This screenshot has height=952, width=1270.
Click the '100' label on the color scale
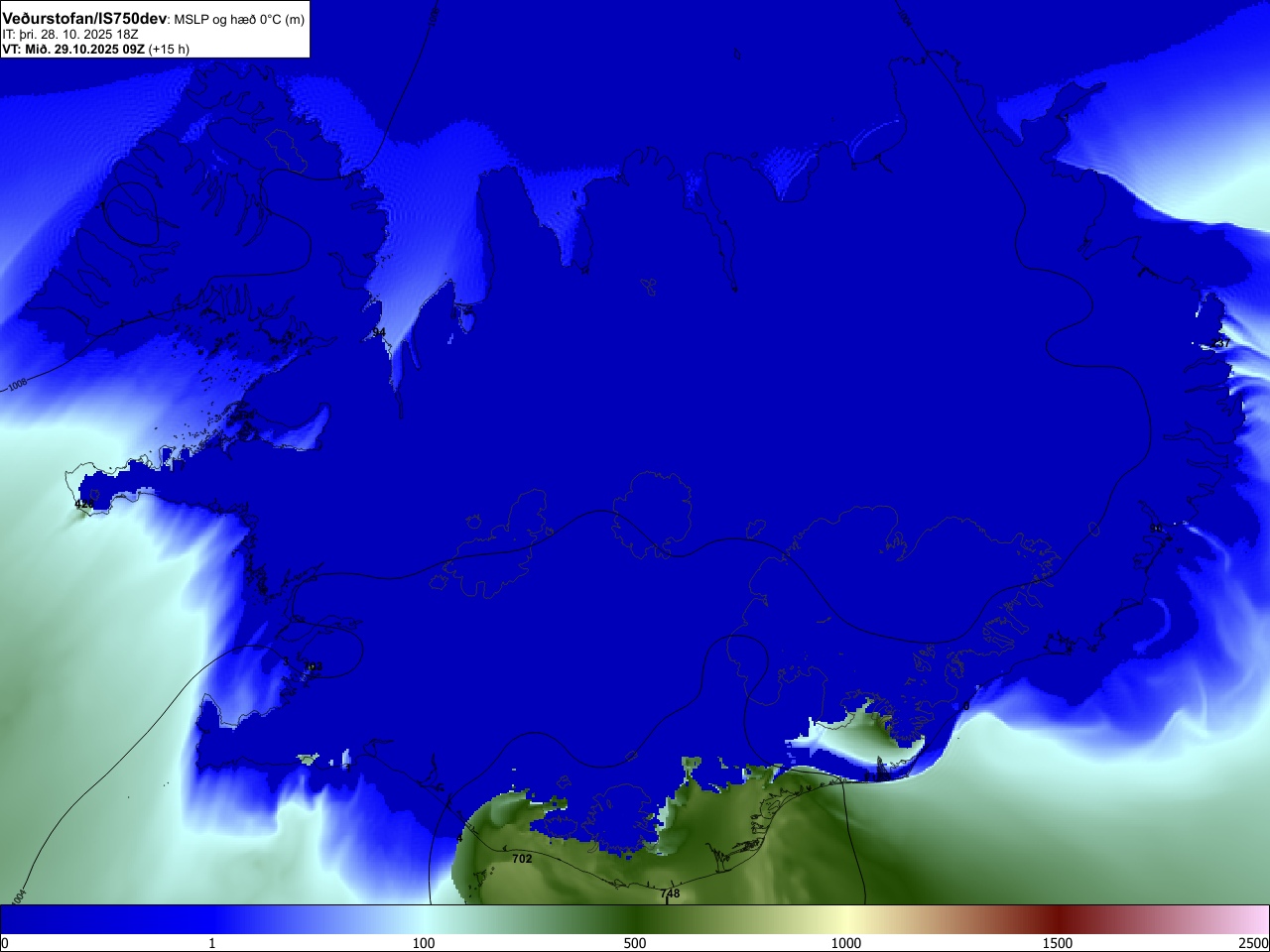(x=424, y=943)
